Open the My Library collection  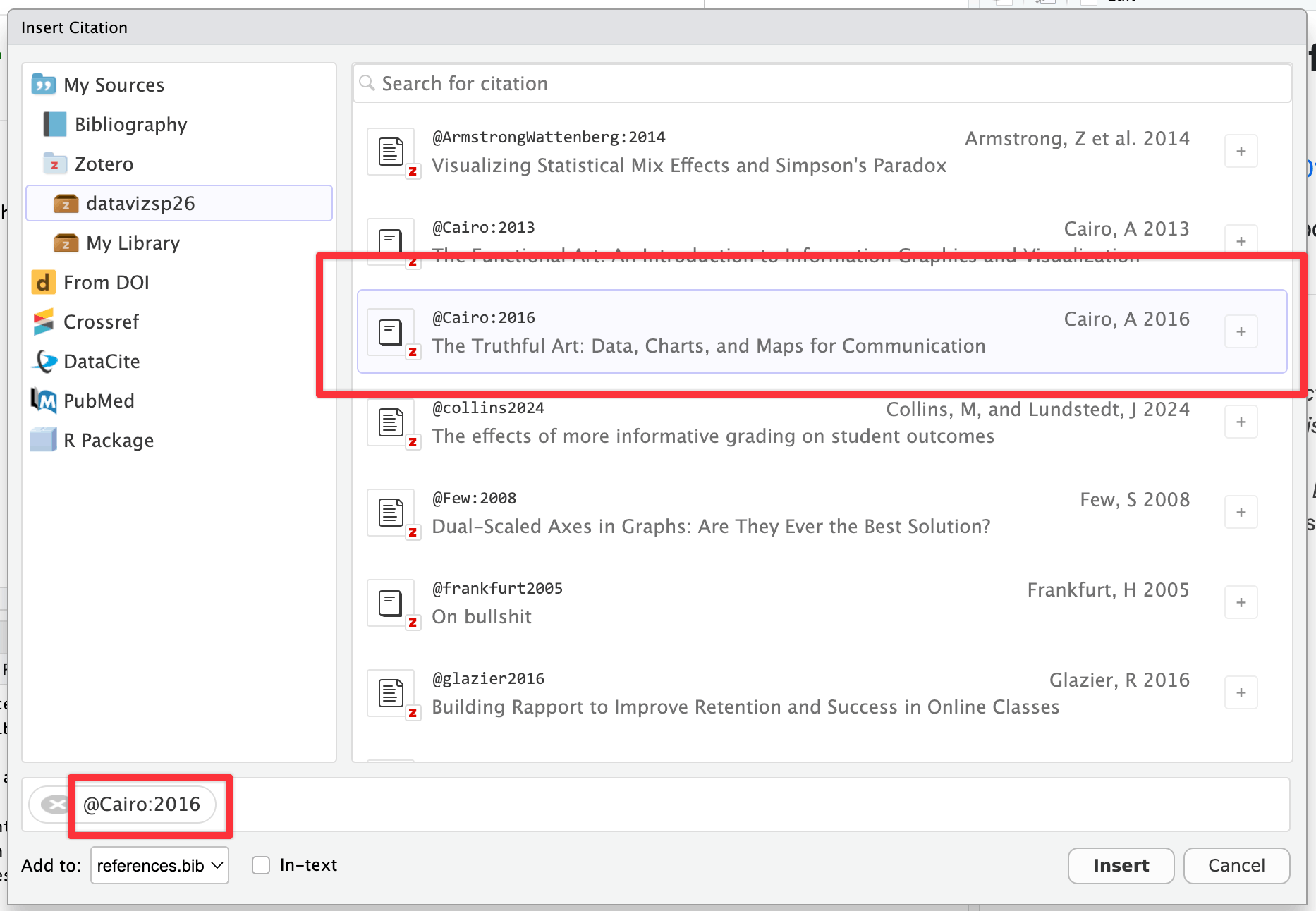pyautogui.click(x=133, y=243)
